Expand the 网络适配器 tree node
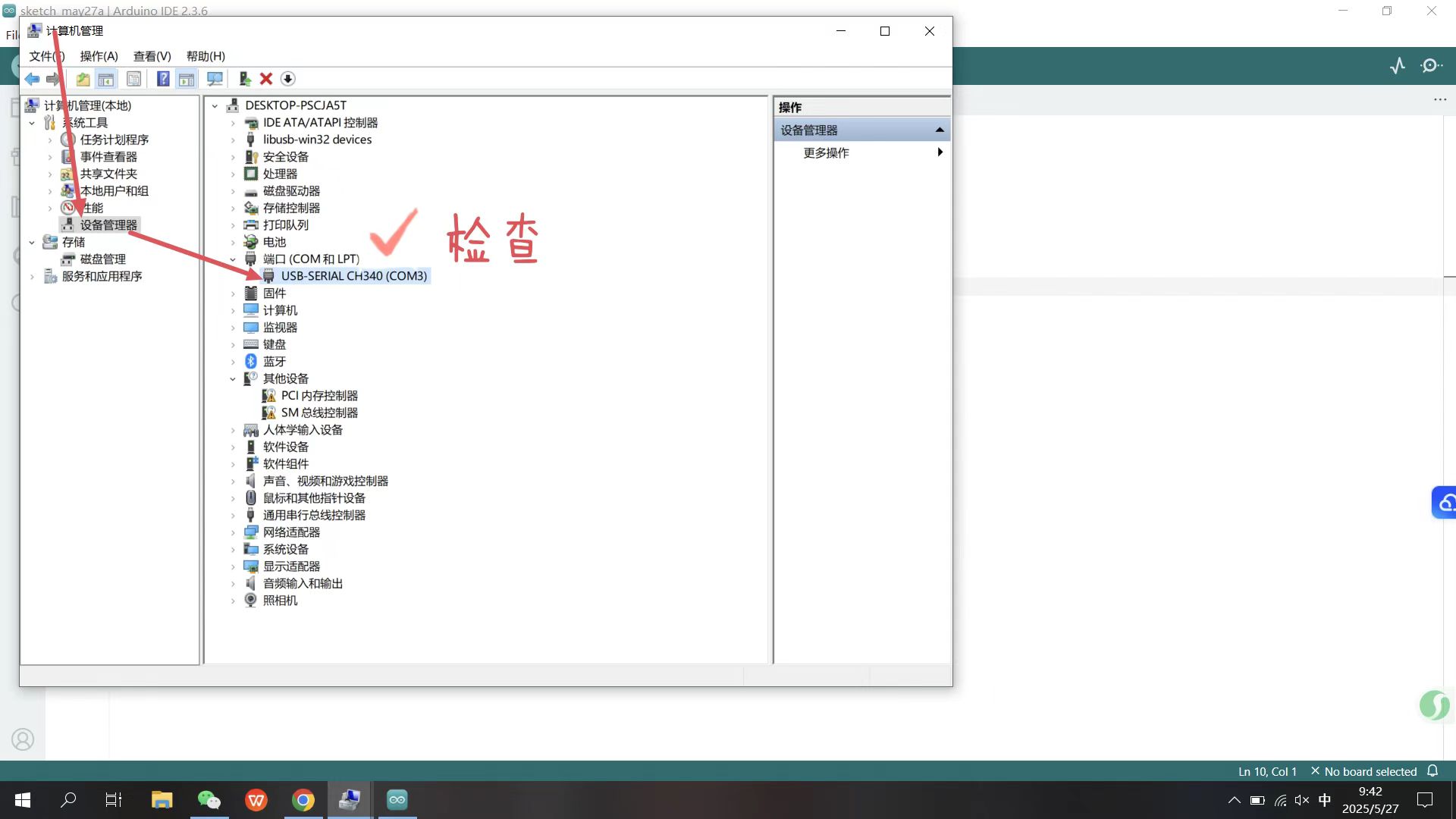 coord(233,532)
